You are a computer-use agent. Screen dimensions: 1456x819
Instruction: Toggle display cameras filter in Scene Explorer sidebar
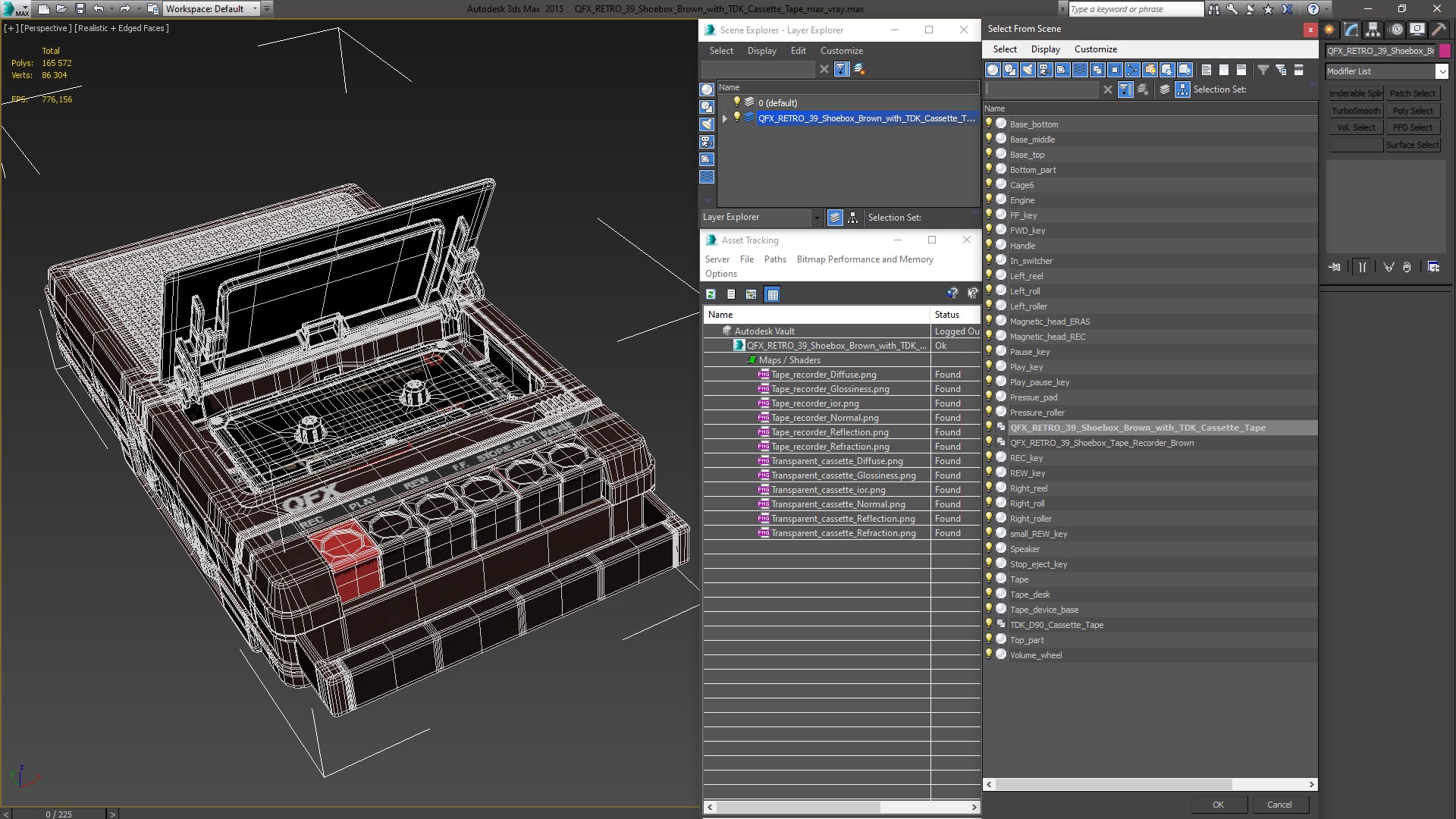pyautogui.click(x=707, y=142)
